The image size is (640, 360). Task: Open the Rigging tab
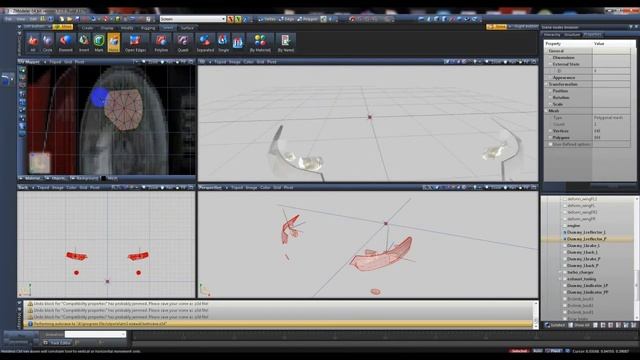click(x=148, y=28)
